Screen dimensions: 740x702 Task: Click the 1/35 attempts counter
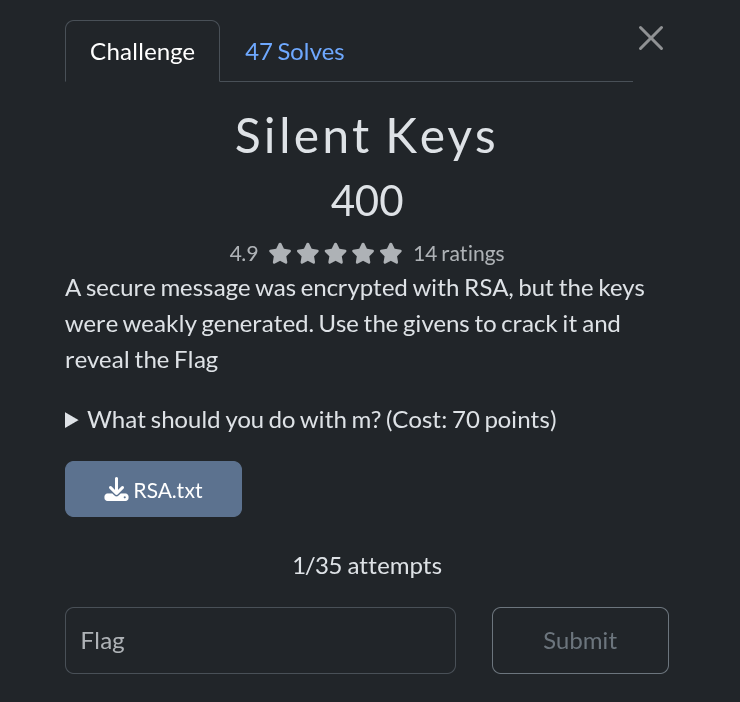click(367, 566)
